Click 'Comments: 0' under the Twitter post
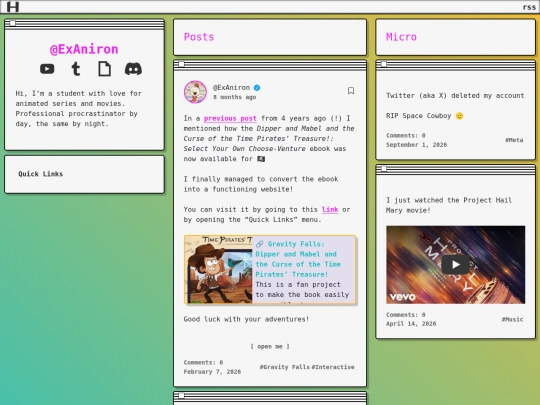 pos(406,135)
